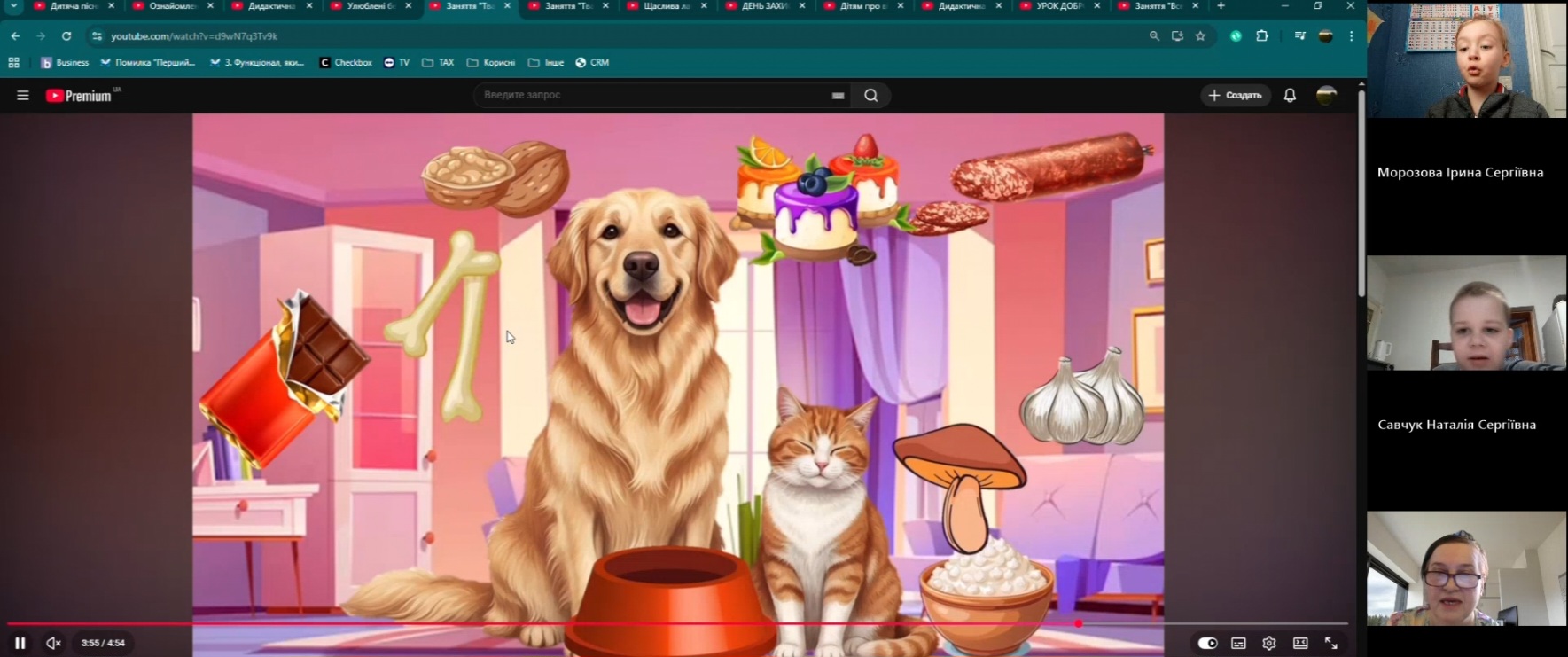Open YouTube notifications bell
Viewport: 1568px width, 657px height.
1290,96
